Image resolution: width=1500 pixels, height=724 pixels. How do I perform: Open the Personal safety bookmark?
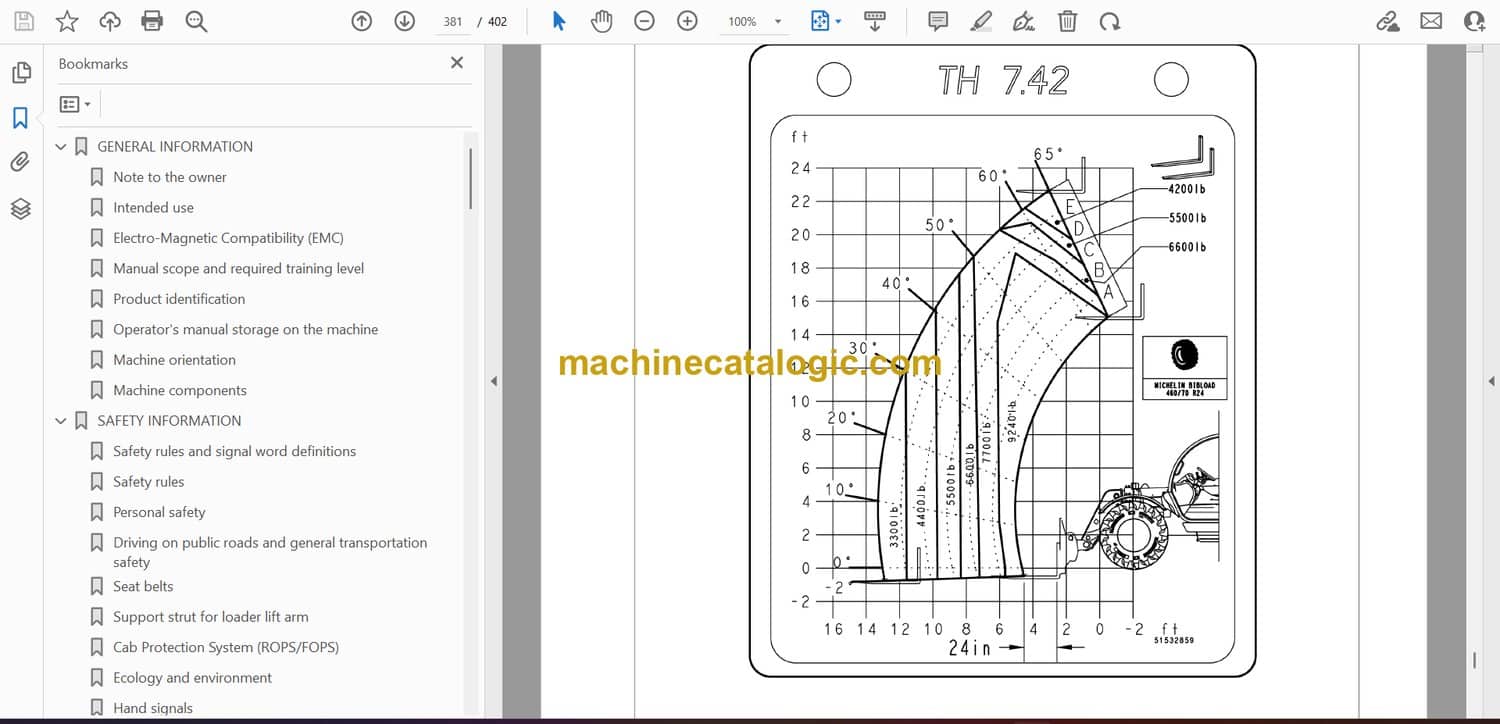click(159, 512)
